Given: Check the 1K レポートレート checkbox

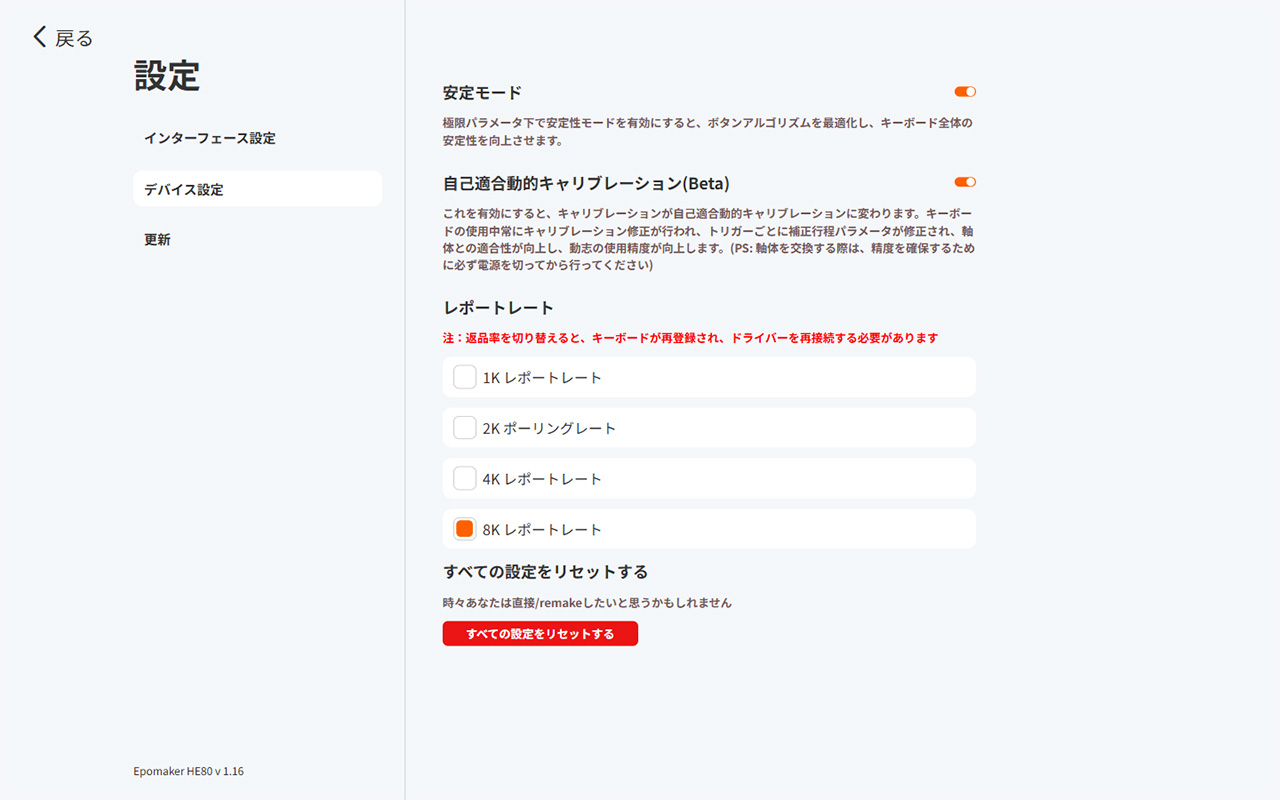Looking at the screenshot, I should pos(464,377).
